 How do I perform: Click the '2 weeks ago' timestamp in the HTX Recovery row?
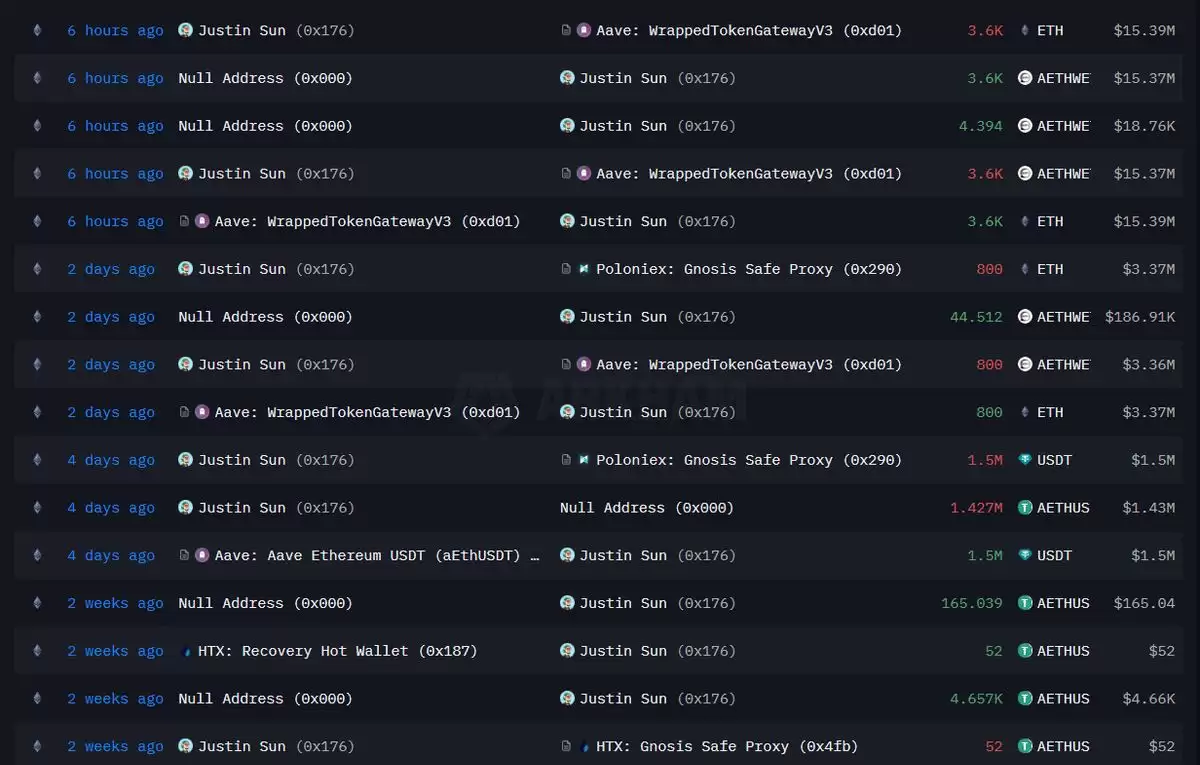pyautogui.click(x=115, y=651)
